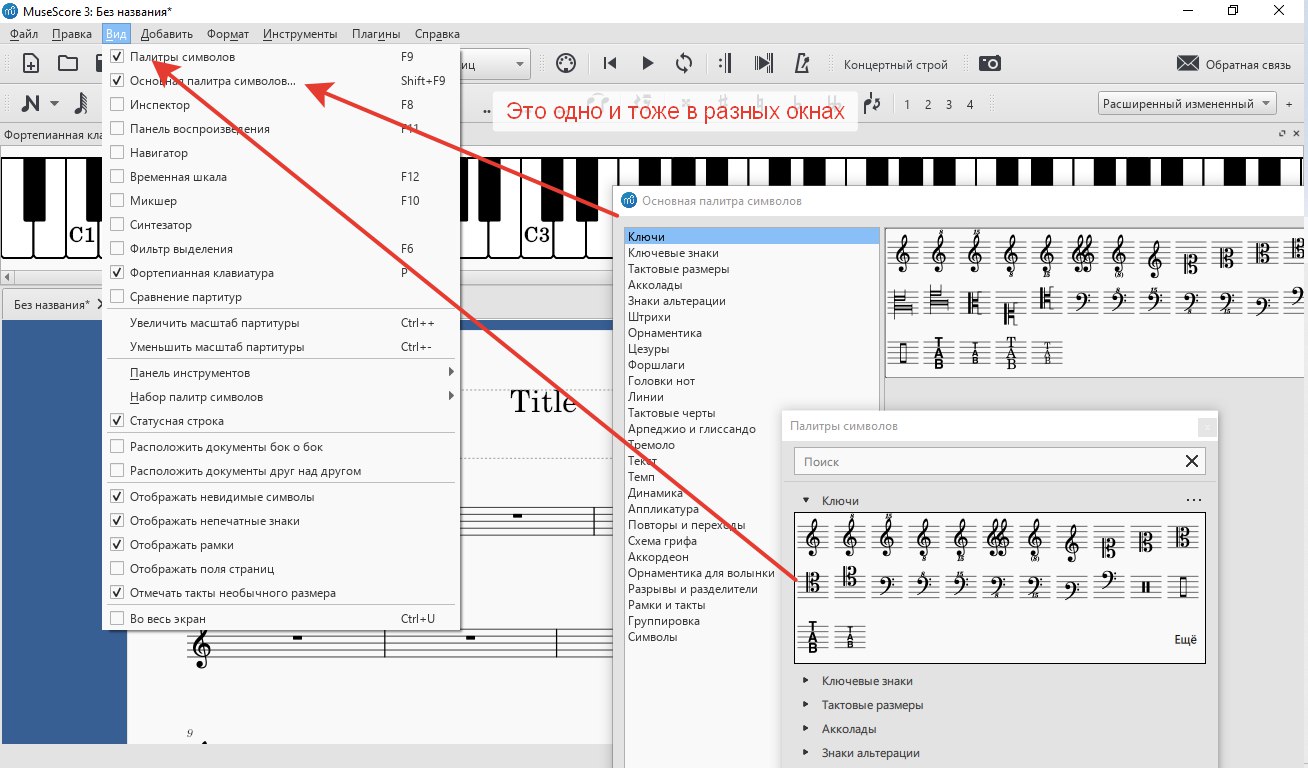The image size is (1308, 768).
Task: Uncheck Палитры символов in Вид menu
Action: coord(118,57)
